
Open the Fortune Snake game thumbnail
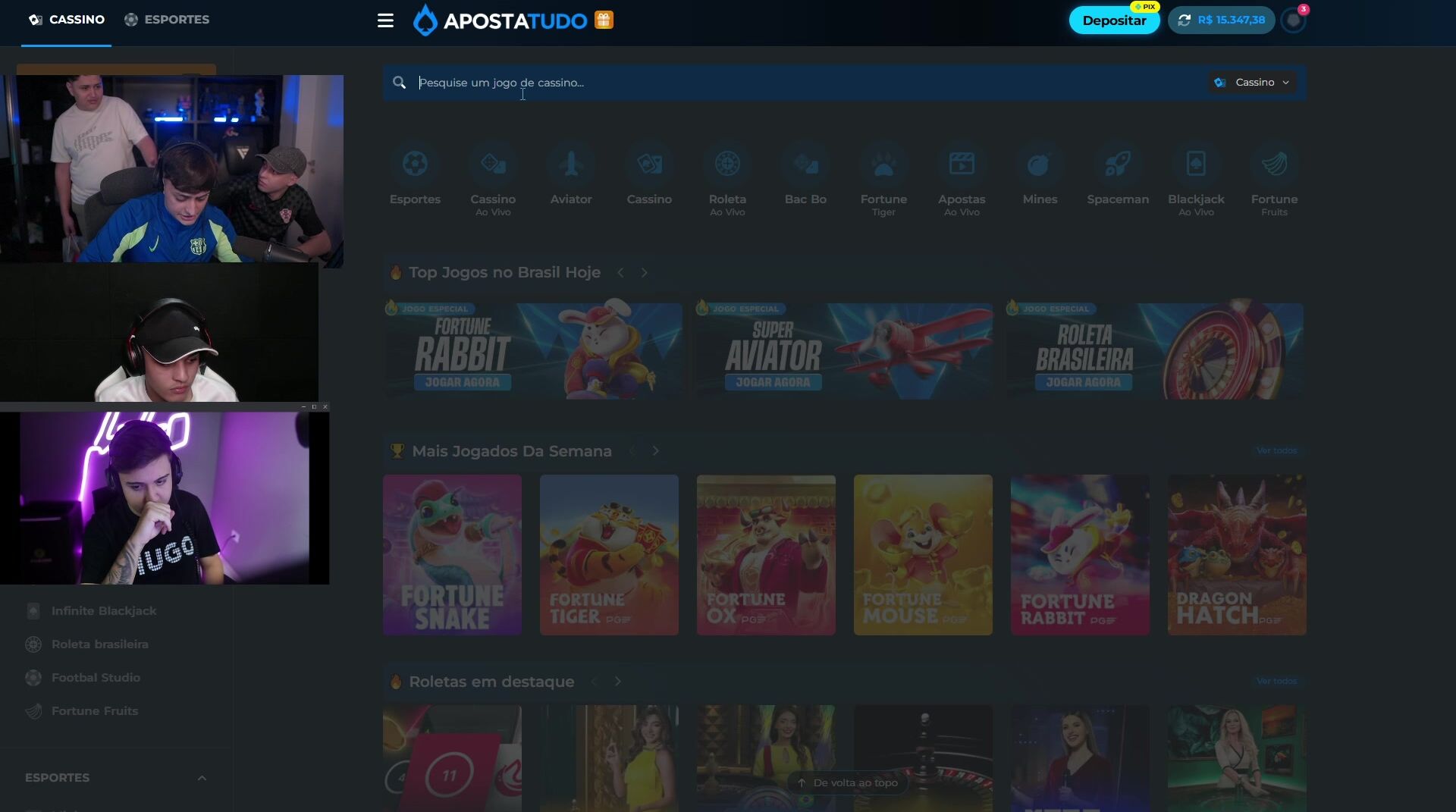(x=452, y=555)
